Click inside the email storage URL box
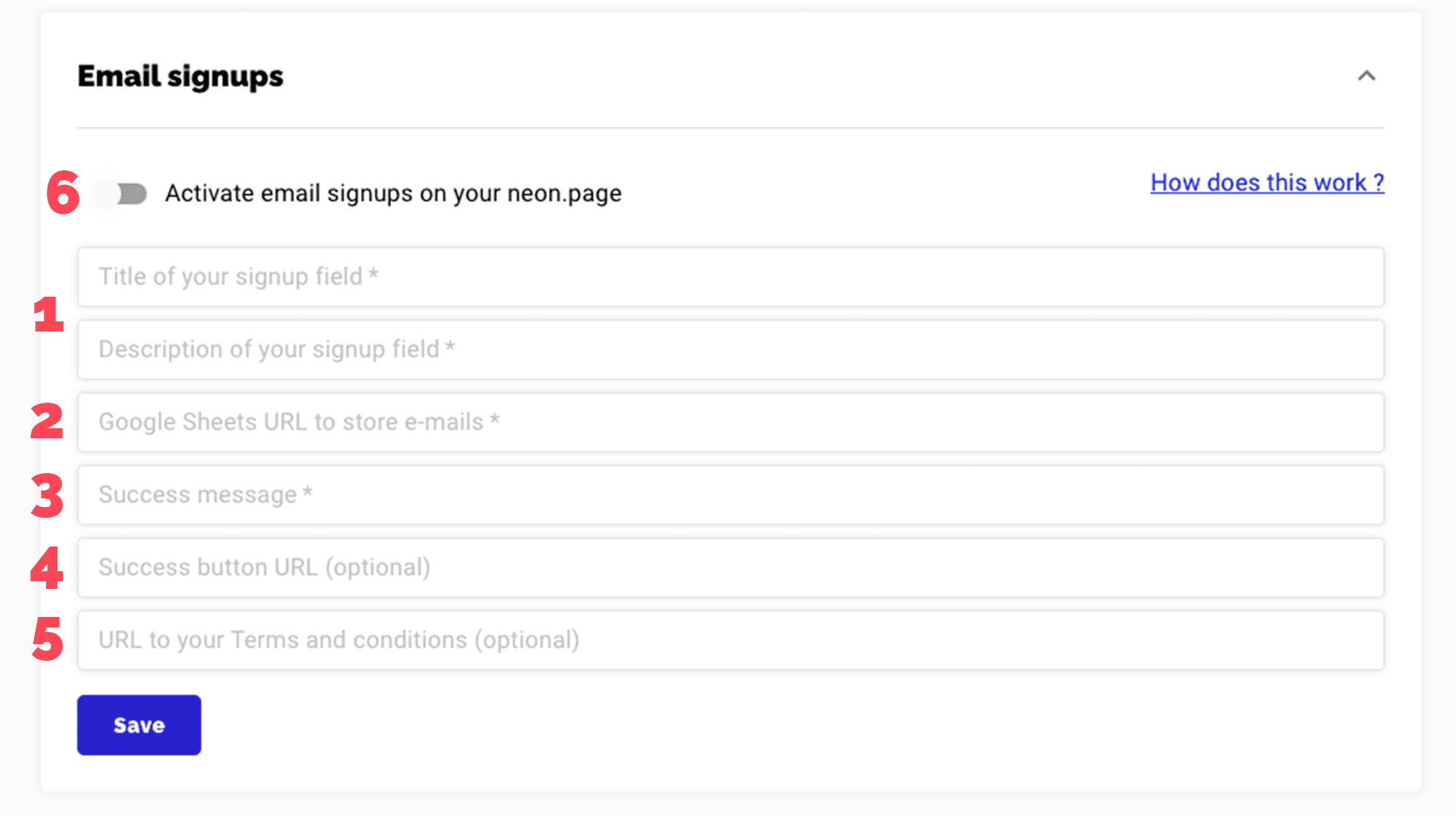This screenshot has height=816, width=1456. click(730, 422)
